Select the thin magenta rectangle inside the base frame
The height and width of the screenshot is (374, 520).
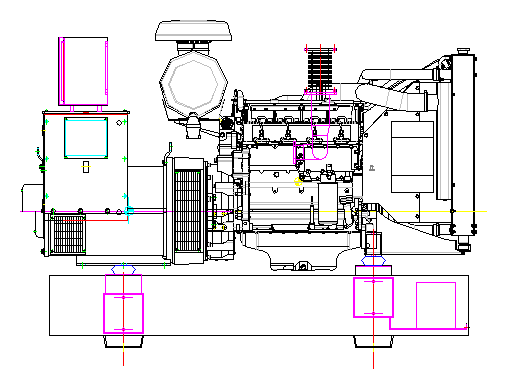click(x=436, y=305)
